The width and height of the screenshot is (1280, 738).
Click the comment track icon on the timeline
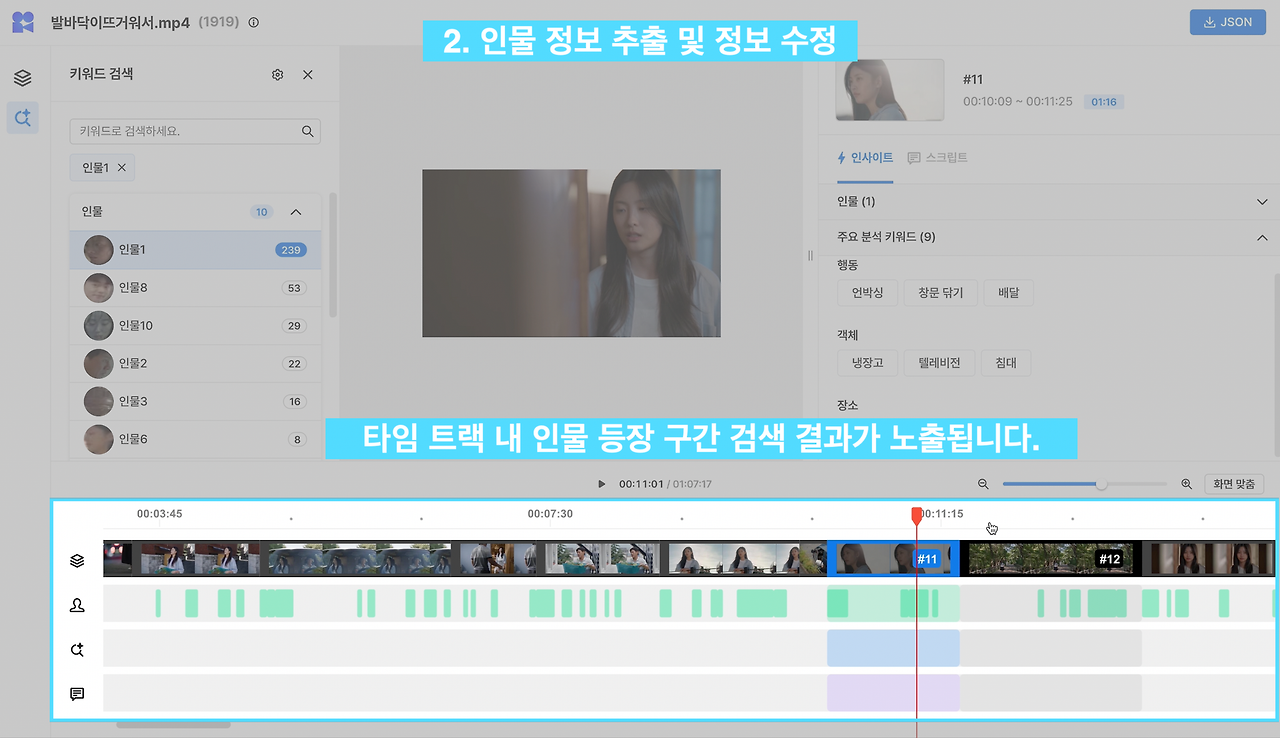click(x=77, y=693)
